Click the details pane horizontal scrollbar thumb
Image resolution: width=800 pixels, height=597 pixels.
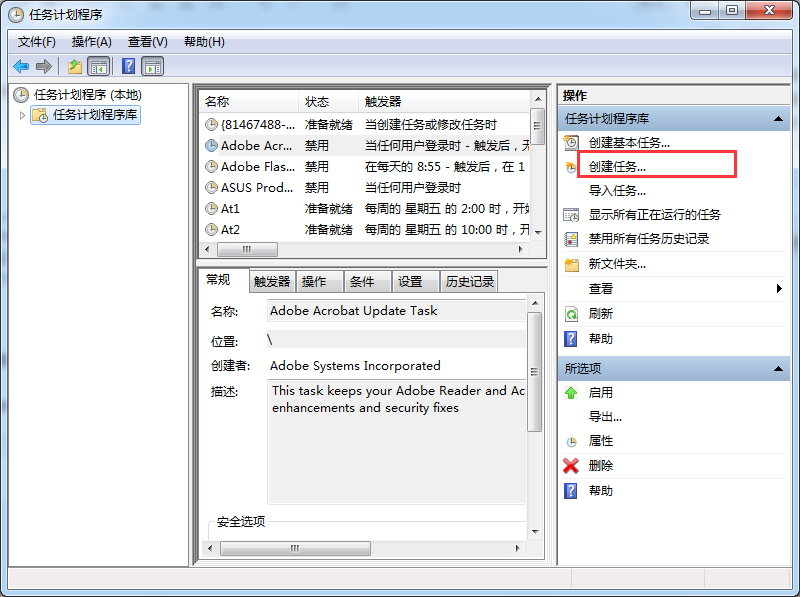tap(295, 549)
